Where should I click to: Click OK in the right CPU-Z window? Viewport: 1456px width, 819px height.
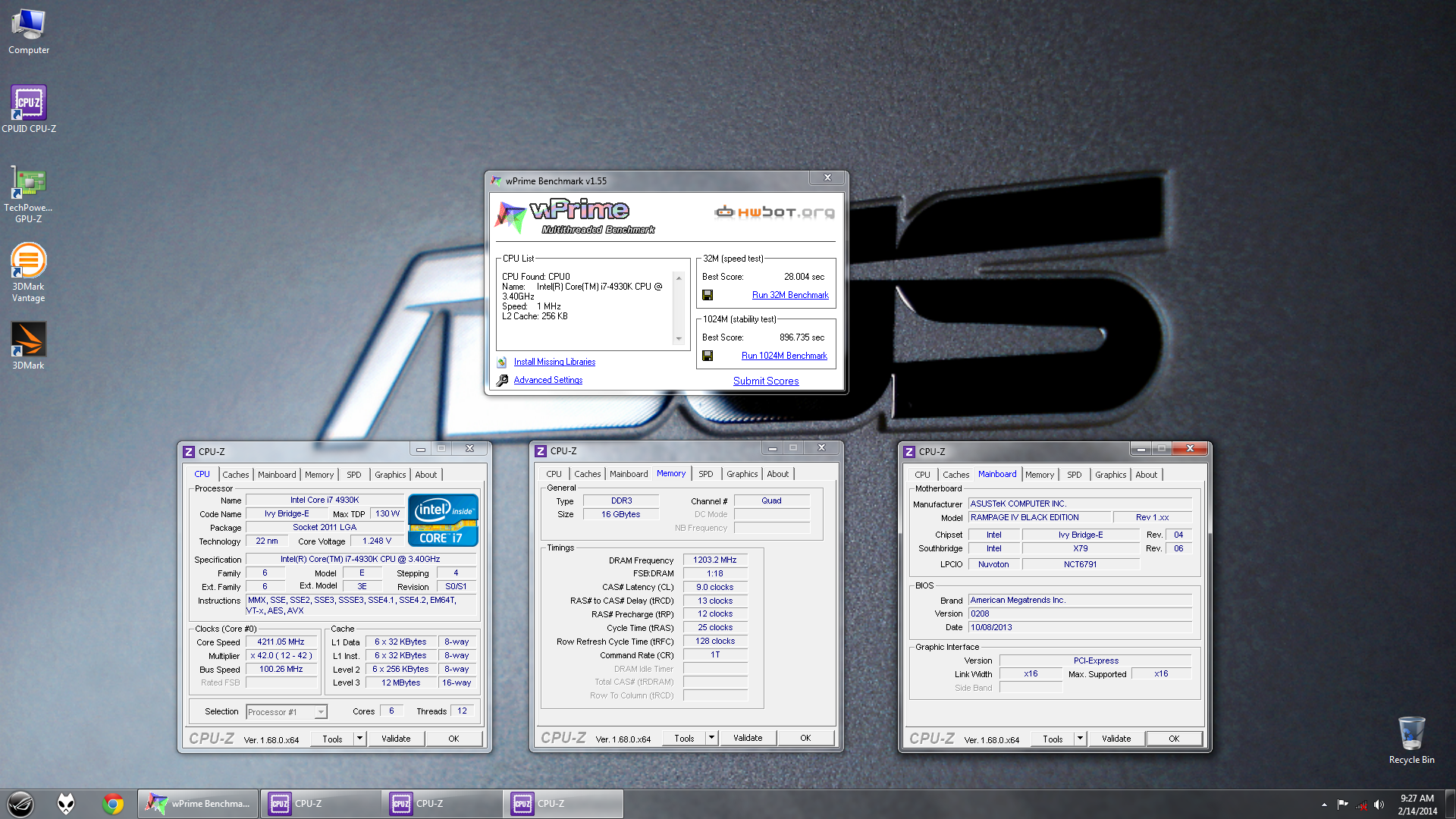(x=1174, y=739)
